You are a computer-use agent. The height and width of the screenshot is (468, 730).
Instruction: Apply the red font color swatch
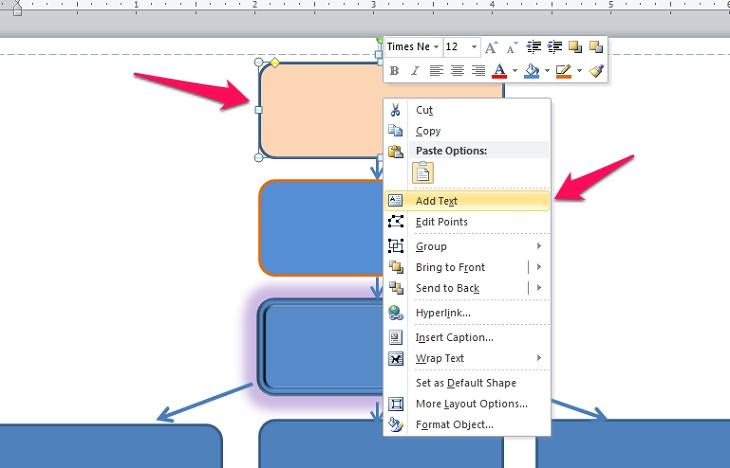(x=500, y=71)
